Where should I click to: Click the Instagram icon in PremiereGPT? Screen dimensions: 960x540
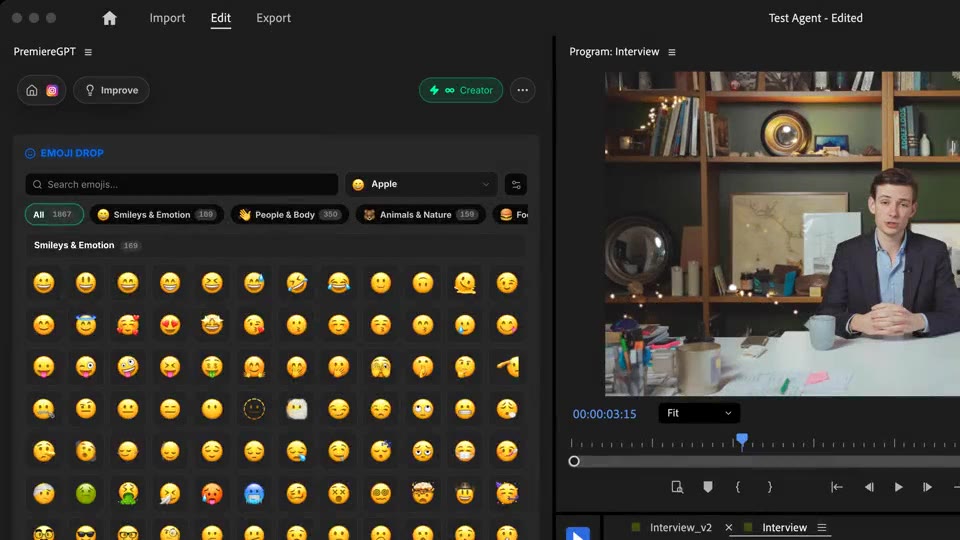tap(52, 91)
